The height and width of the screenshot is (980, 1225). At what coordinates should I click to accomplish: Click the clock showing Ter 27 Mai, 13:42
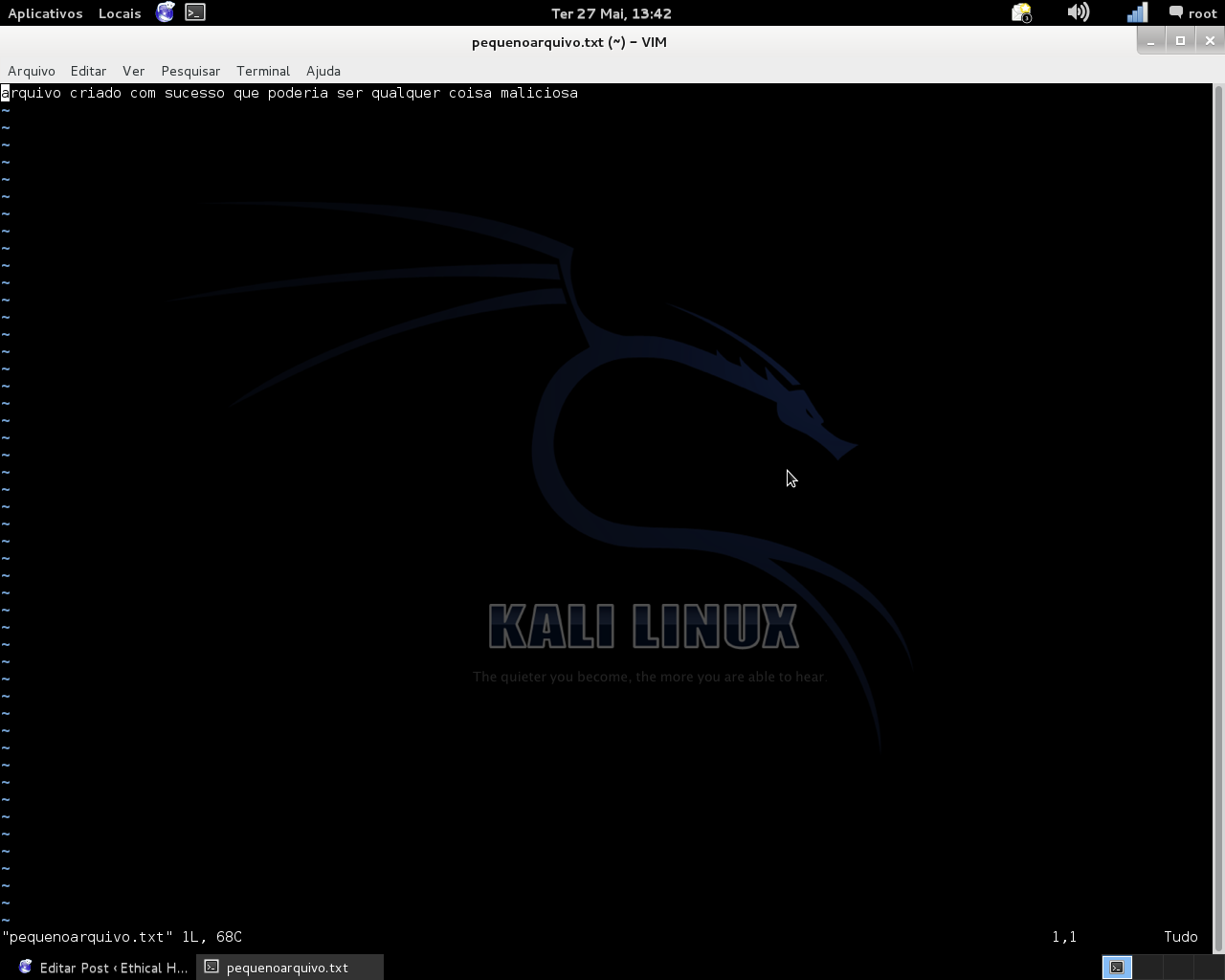612,13
